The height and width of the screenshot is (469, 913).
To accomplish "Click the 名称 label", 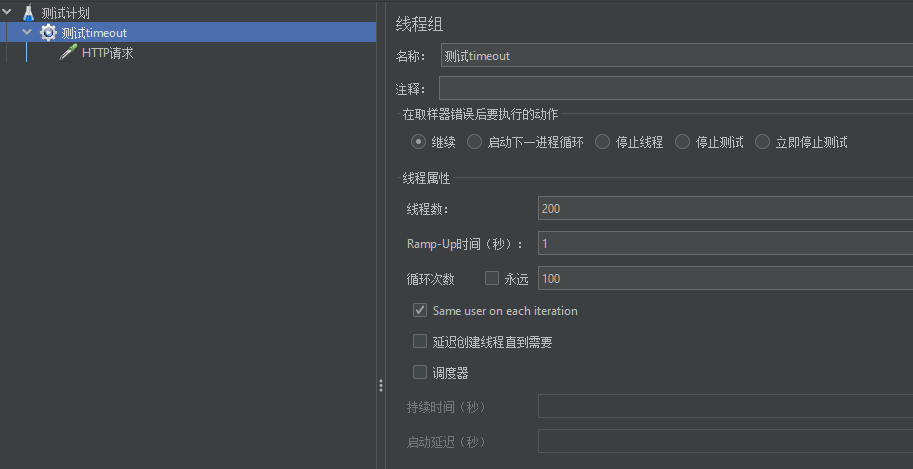I will [411, 56].
